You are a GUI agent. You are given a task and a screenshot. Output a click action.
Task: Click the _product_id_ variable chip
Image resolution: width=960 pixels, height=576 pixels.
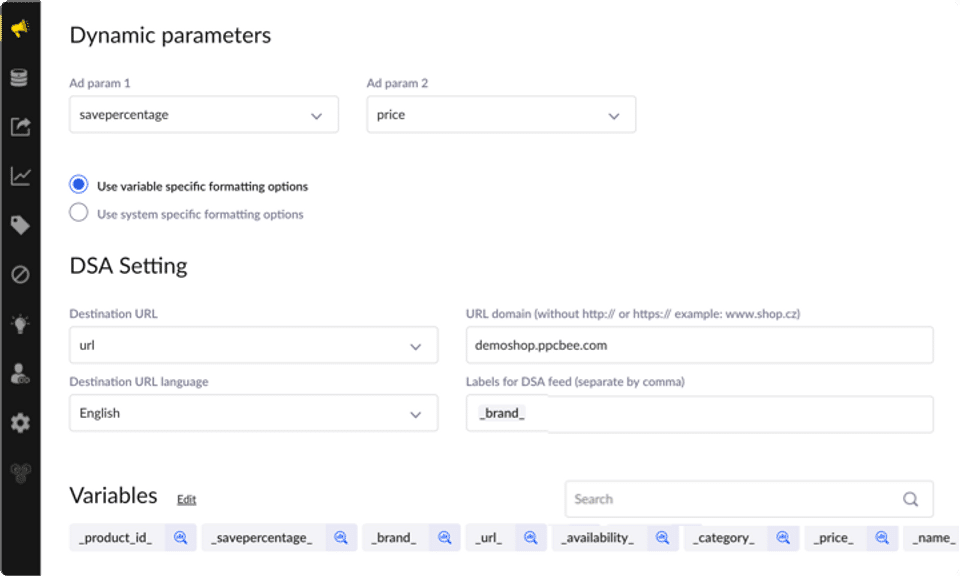point(116,537)
